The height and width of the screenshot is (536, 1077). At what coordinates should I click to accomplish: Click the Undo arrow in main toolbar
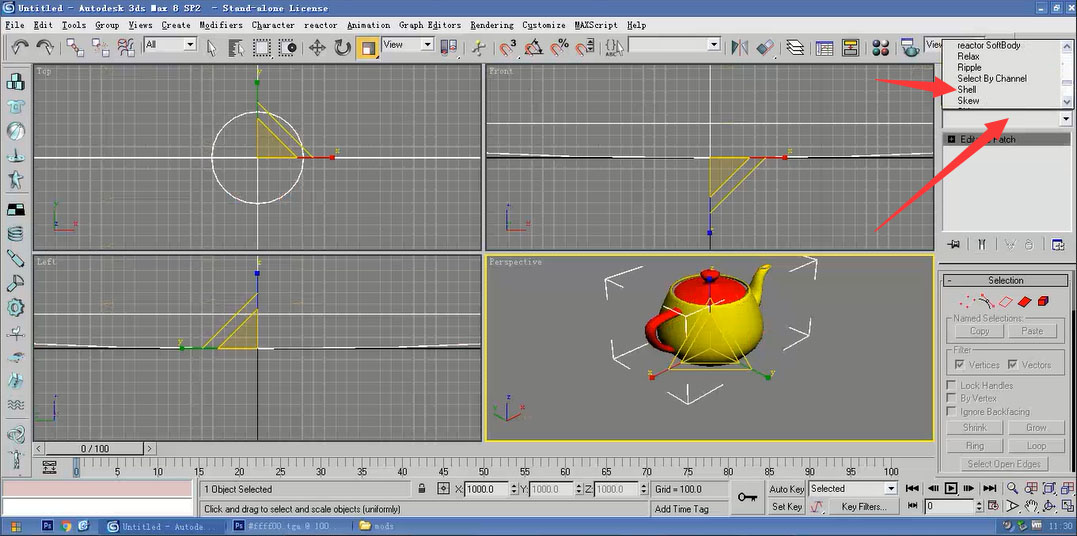20,47
